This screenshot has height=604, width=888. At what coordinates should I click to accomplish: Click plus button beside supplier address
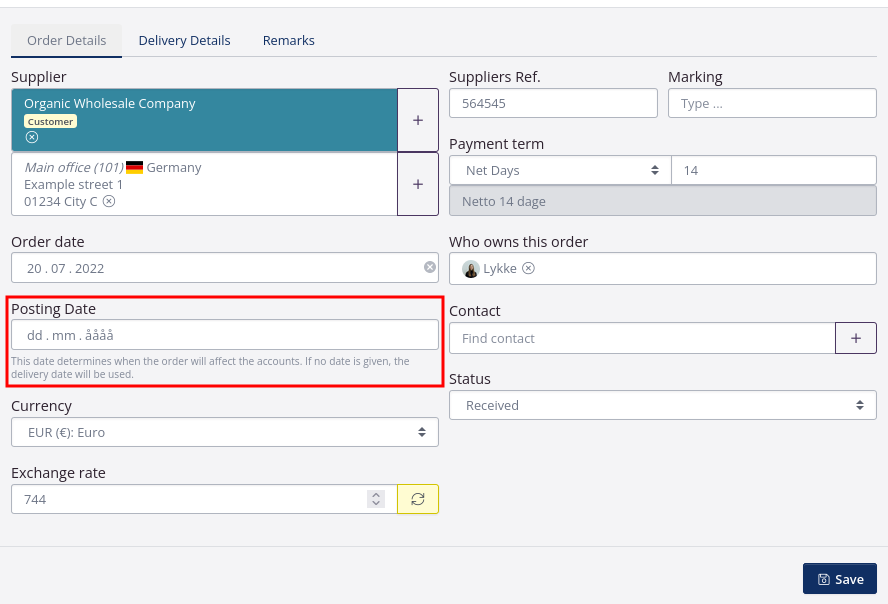click(x=418, y=184)
